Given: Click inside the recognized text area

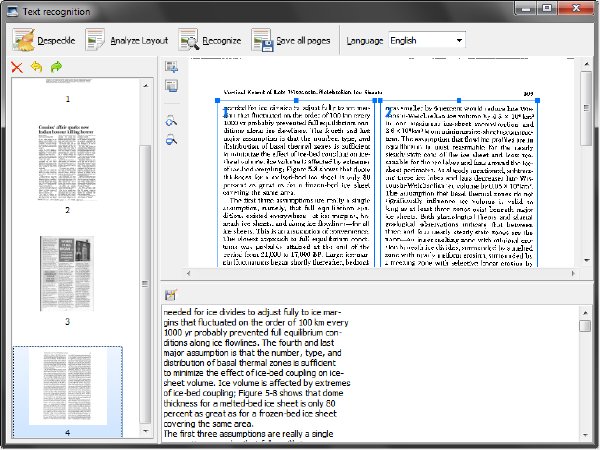Looking at the screenshot, I should pos(369,373).
